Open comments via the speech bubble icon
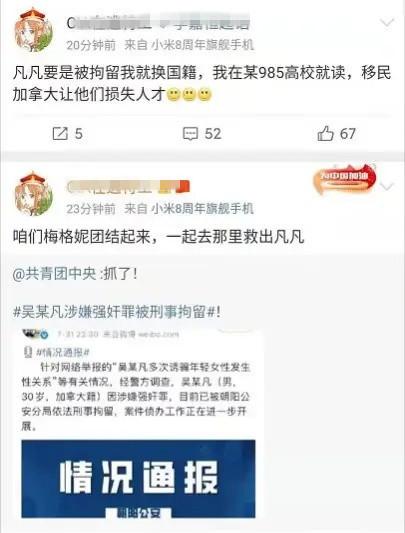The height and width of the screenshot is (533, 405). coord(190,134)
